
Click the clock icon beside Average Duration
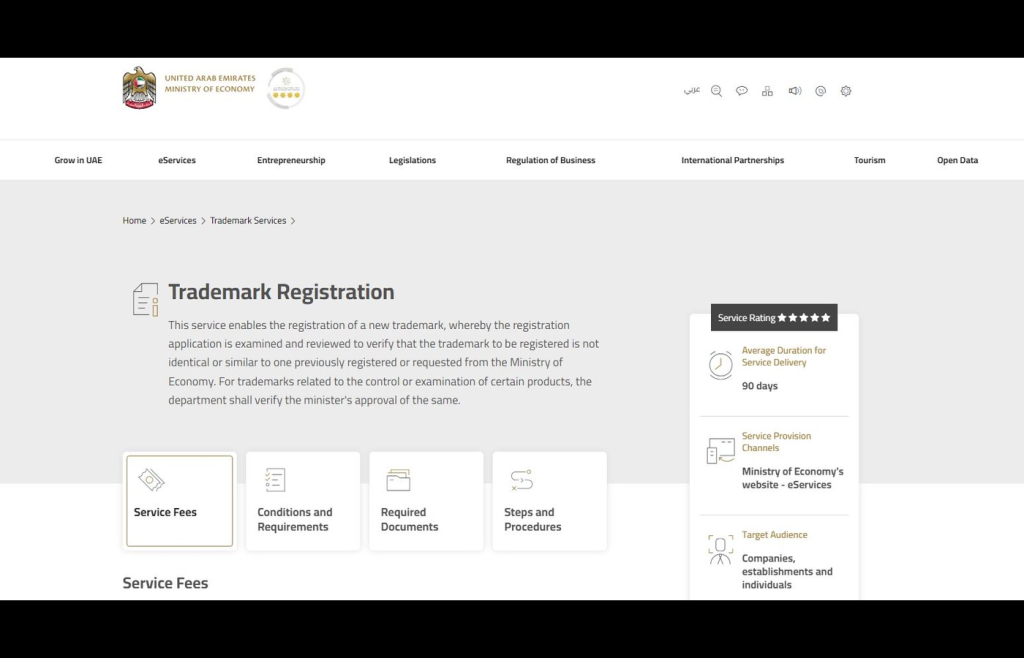[720, 363]
